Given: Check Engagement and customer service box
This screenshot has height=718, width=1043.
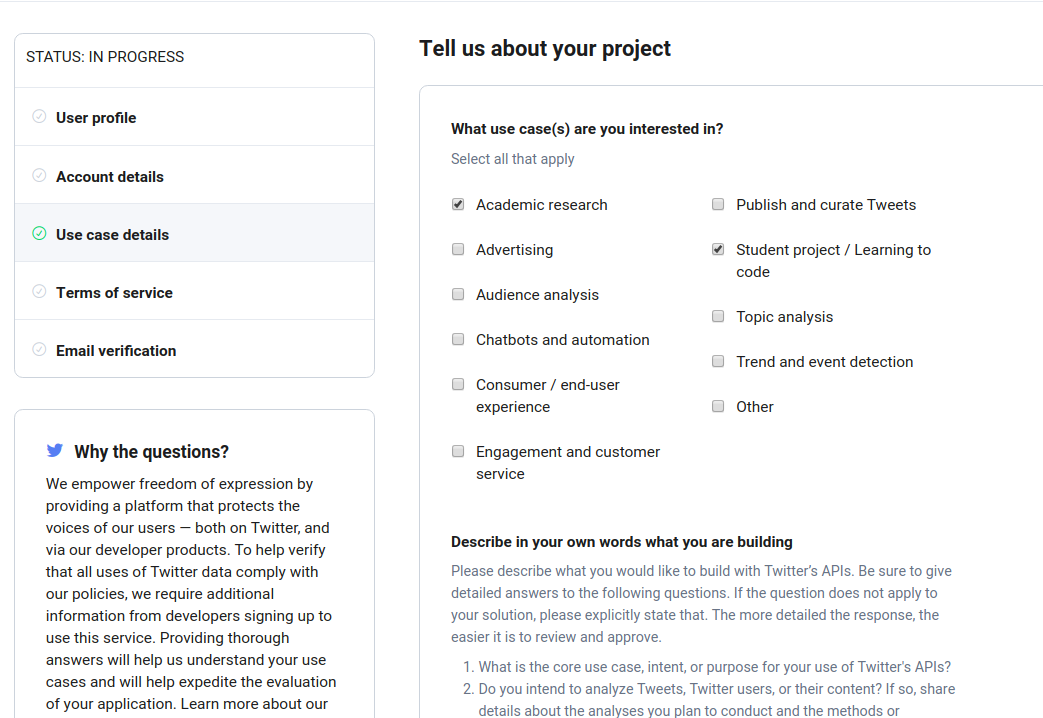Looking at the screenshot, I should tap(458, 451).
